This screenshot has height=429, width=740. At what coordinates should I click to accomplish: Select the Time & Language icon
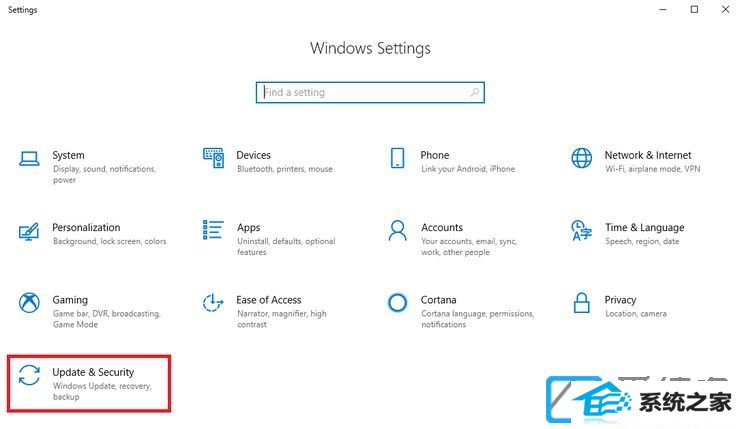click(581, 230)
